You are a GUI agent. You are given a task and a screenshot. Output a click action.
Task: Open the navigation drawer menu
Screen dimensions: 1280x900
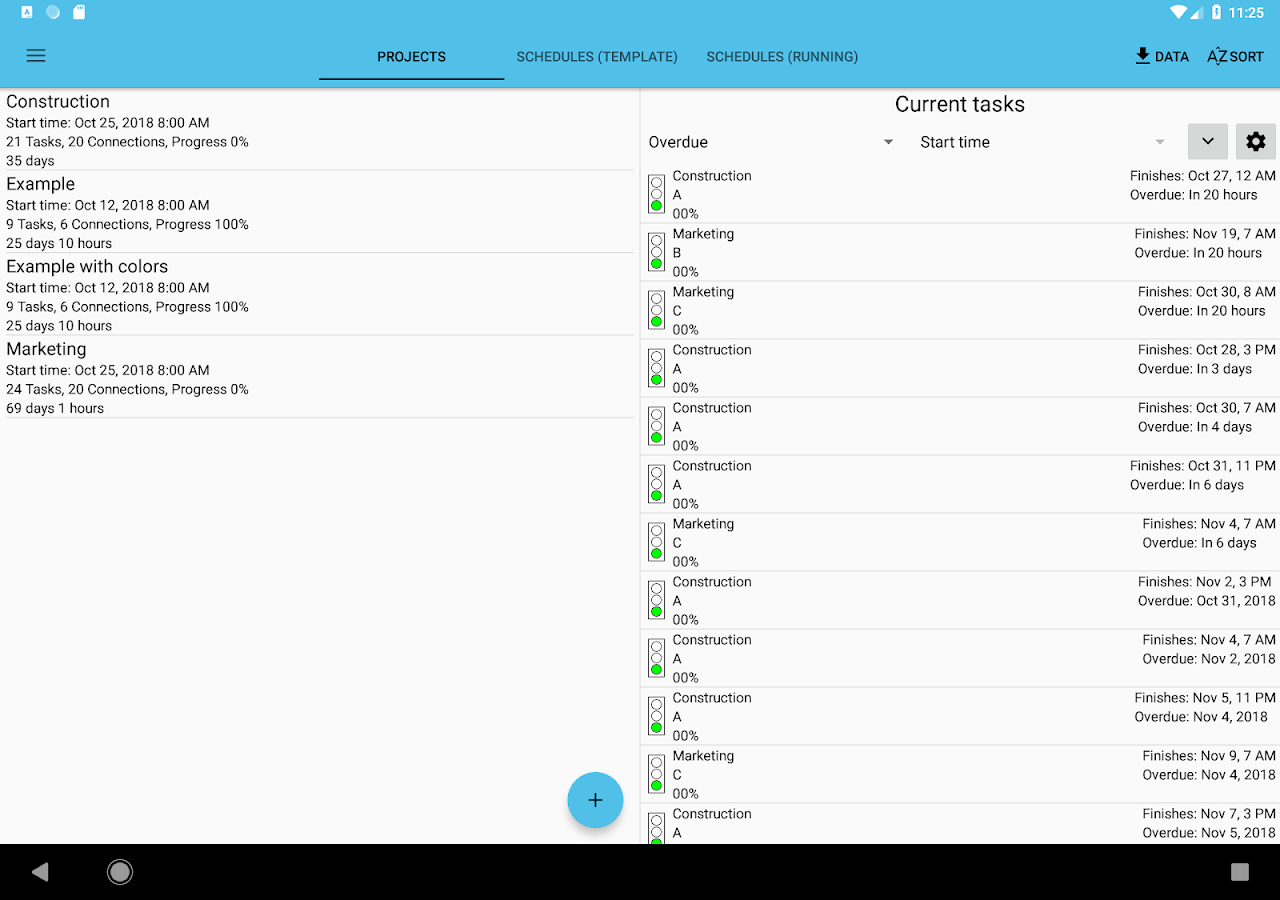pos(36,55)
